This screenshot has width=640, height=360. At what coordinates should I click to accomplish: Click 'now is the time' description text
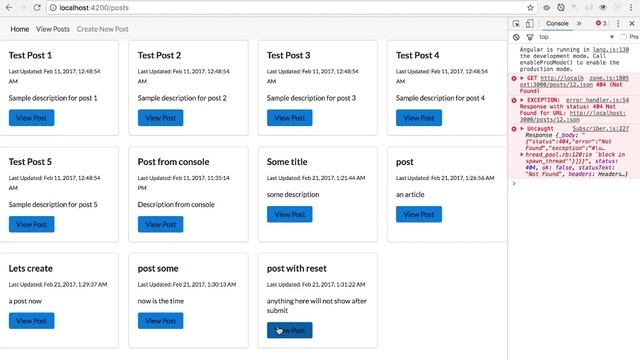(161, 301)
